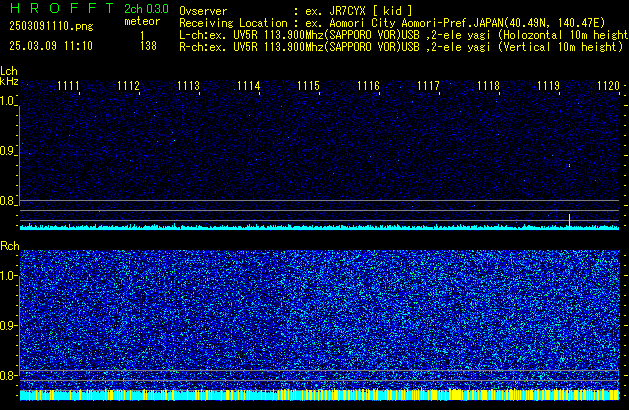Click the Lch channel label
The height and width of the screenshot is (410, 629).
(9, 71)
